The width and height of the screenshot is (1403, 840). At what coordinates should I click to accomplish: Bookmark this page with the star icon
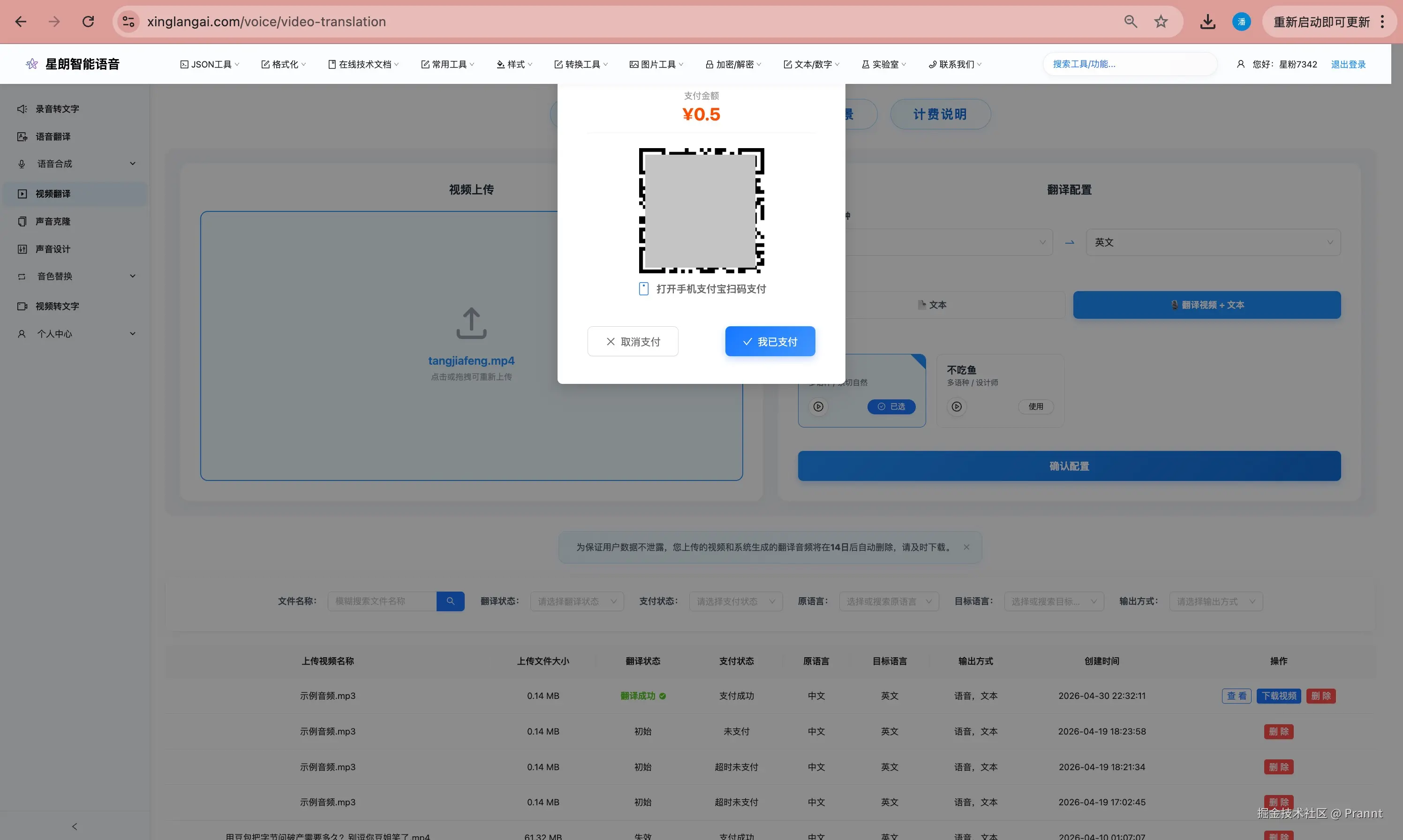tap(1161, 22)
